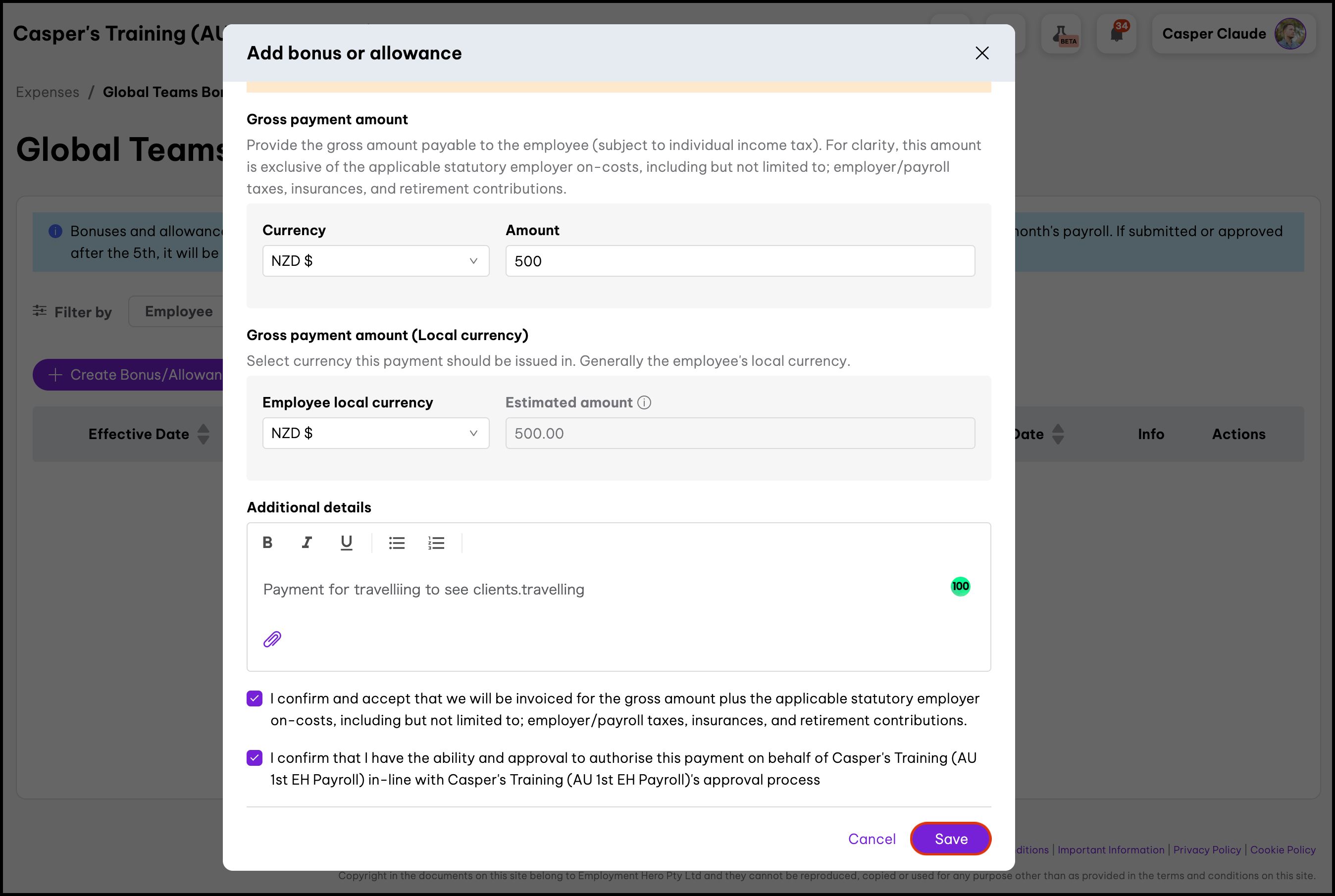Toggle underline formatting in editor
1335x896 pixels.
point(346,542)
